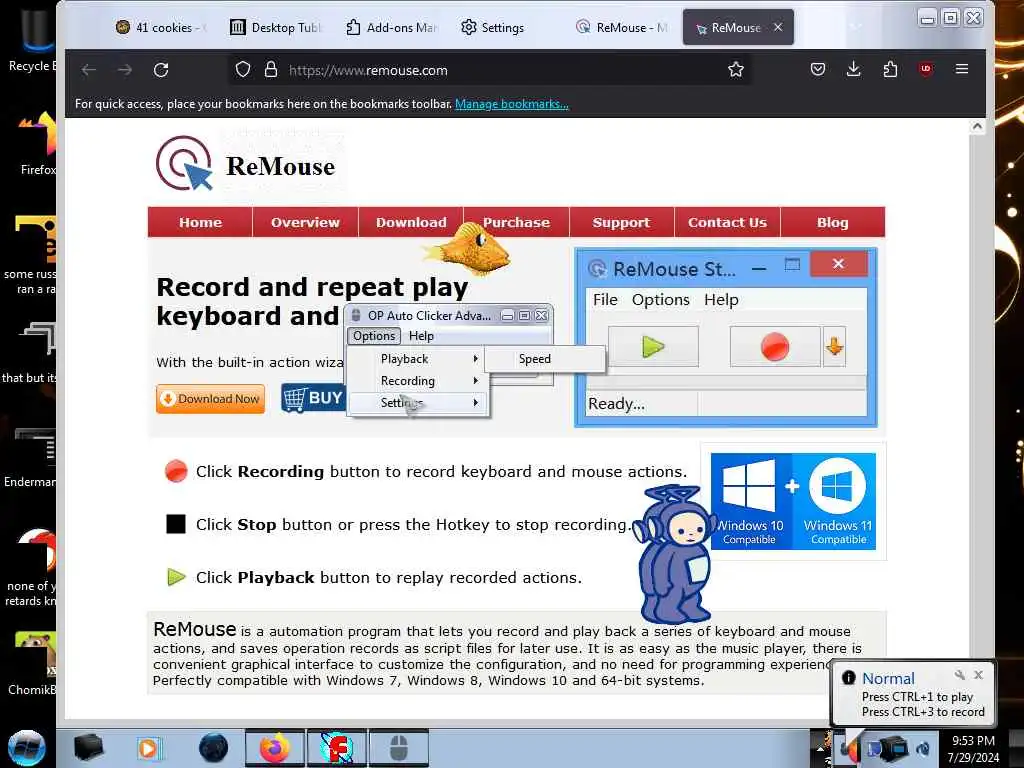
Task: Close the Normal notification balloon
Action: click(978, 675)
